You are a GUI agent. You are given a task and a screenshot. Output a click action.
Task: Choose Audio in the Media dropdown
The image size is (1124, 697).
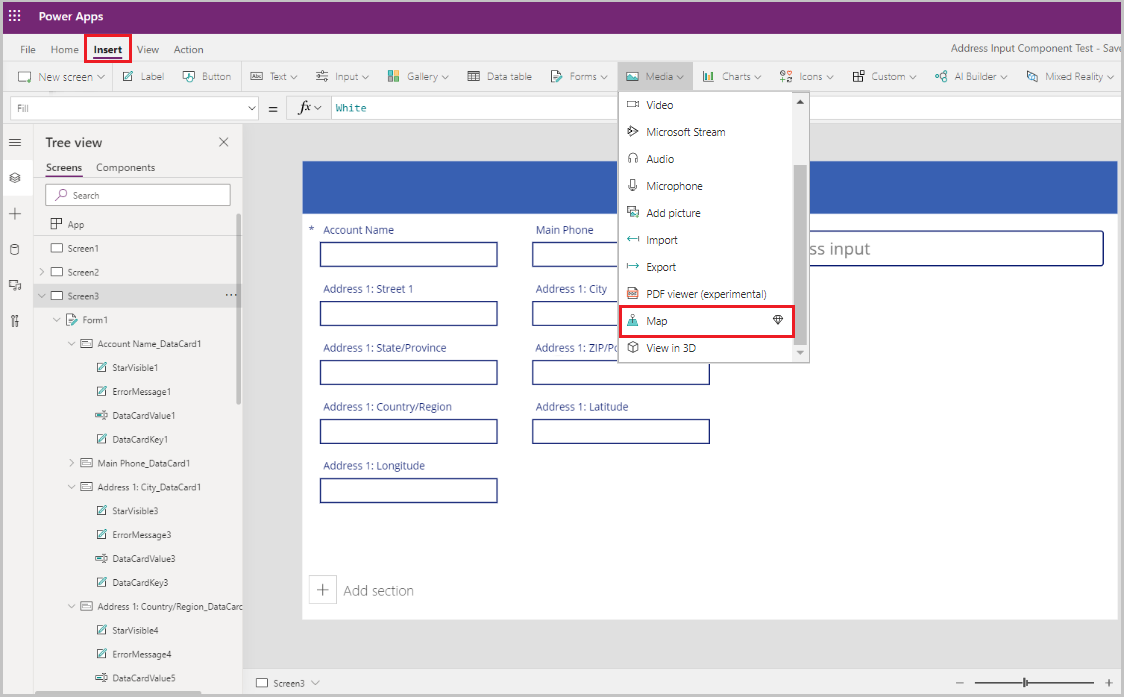[x=706, y=159]
